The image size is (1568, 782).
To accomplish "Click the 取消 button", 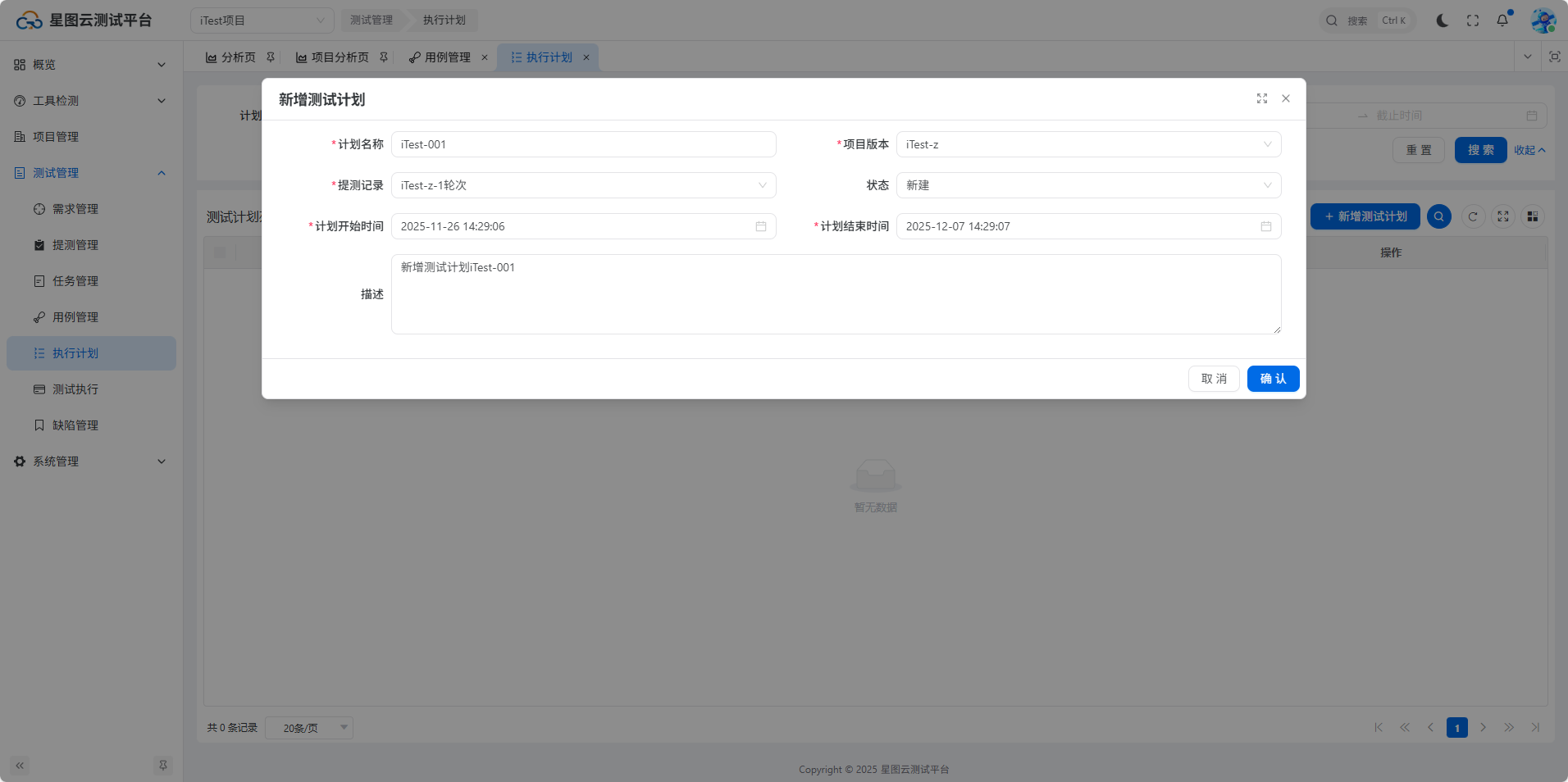I will (x=1214, y=379).
